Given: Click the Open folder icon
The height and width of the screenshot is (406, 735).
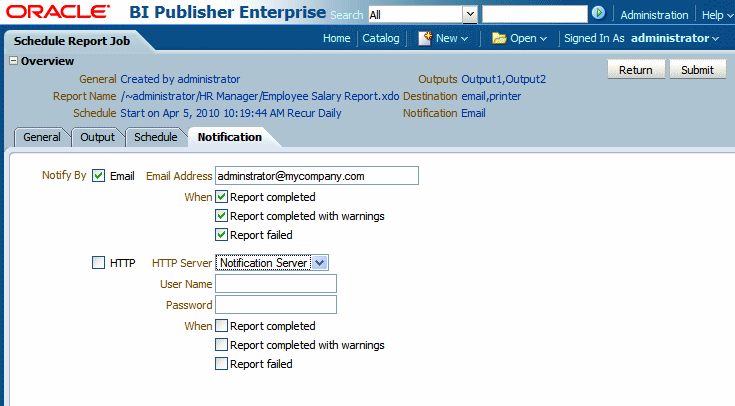Looking at the screenshot, I should (x=499, y=38).
